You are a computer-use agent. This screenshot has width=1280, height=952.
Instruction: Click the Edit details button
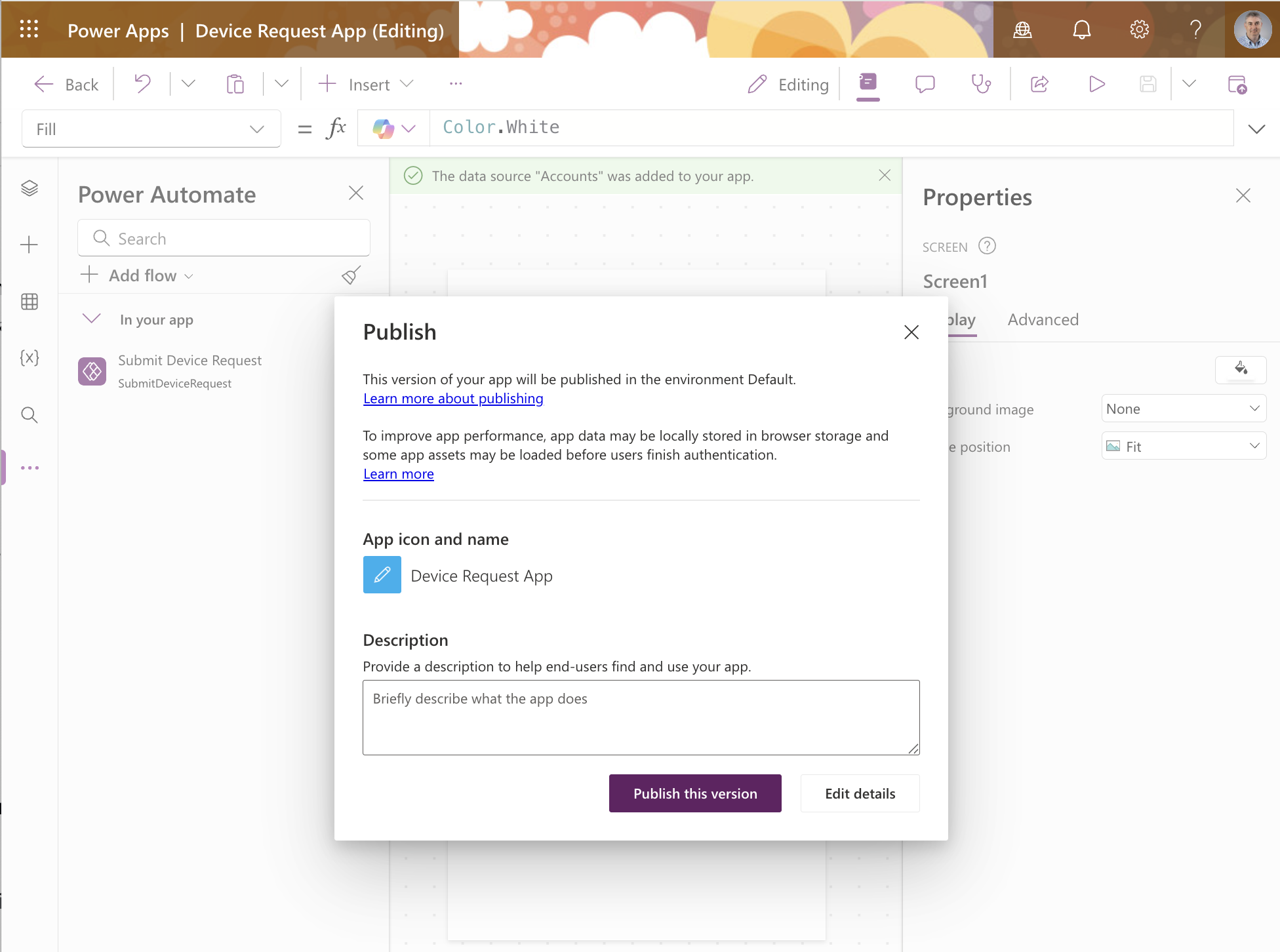pos(860,793)
